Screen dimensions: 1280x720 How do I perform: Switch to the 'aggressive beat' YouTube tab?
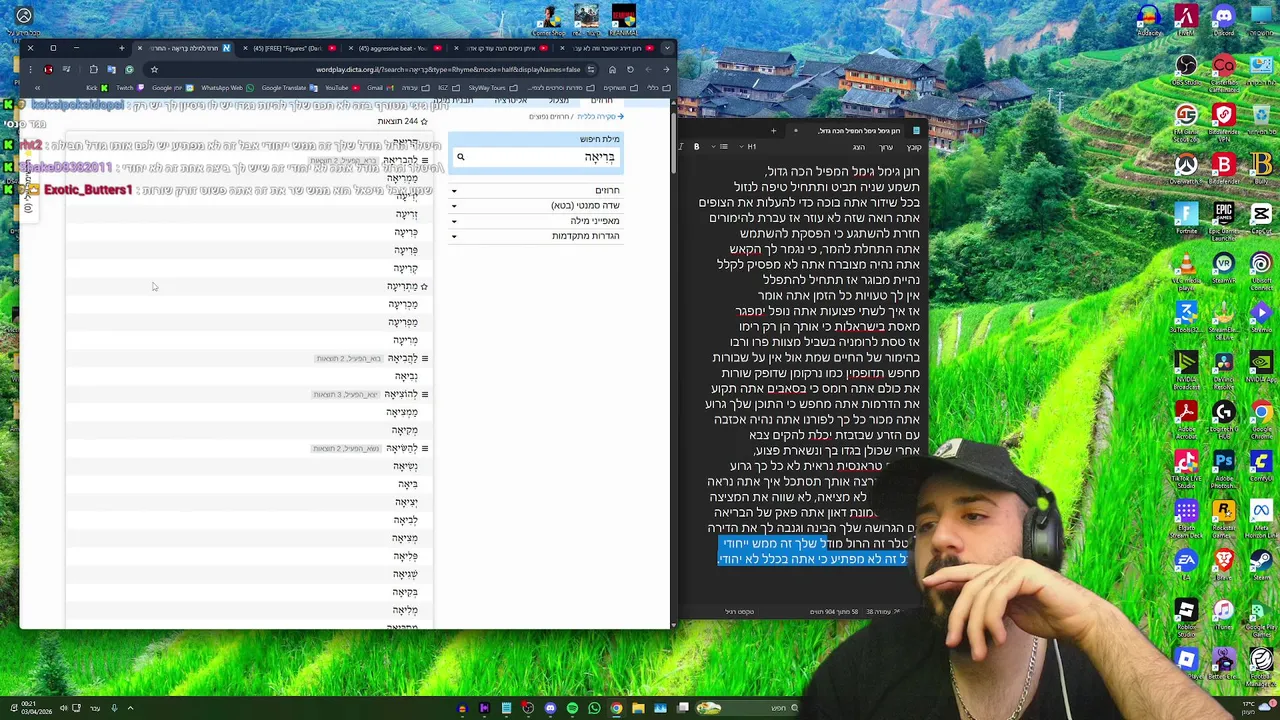pyautogui.click(x=394, y=48)
